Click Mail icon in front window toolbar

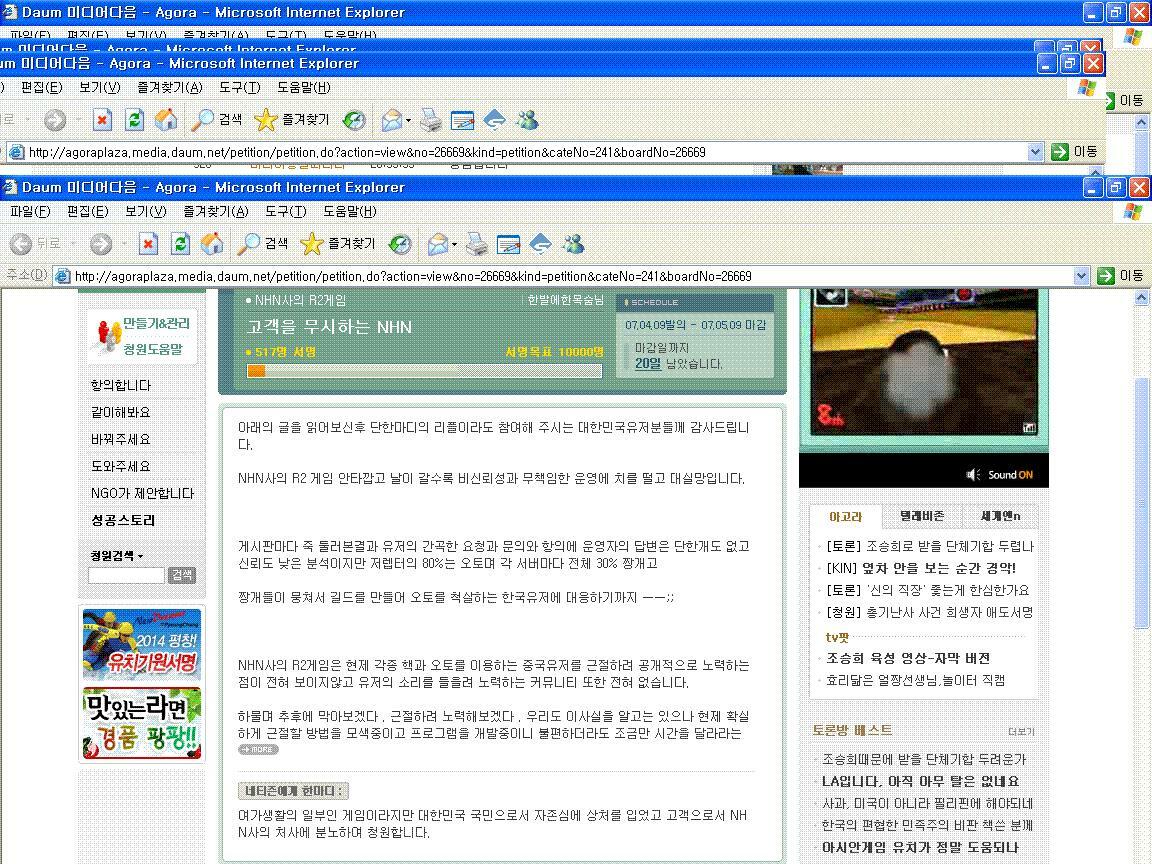click(439, 244)
